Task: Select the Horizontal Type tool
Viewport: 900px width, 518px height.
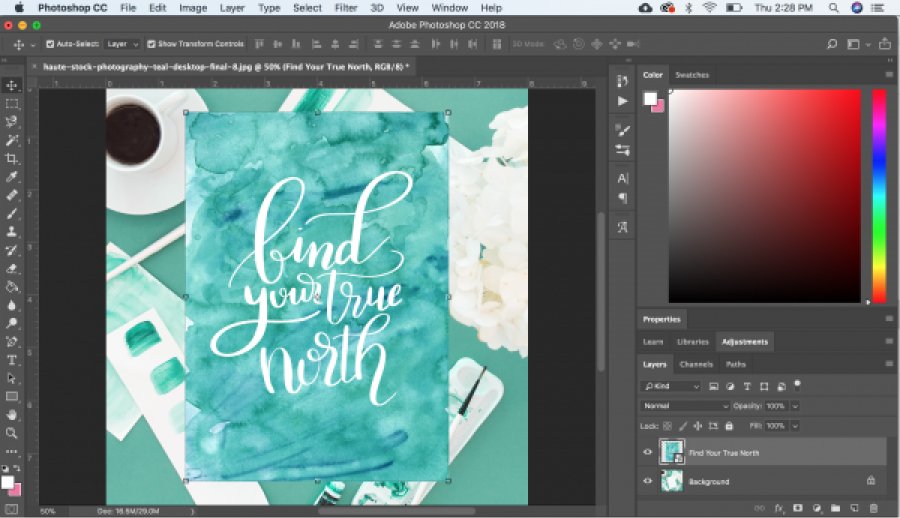Action: (x=11, y=360)
